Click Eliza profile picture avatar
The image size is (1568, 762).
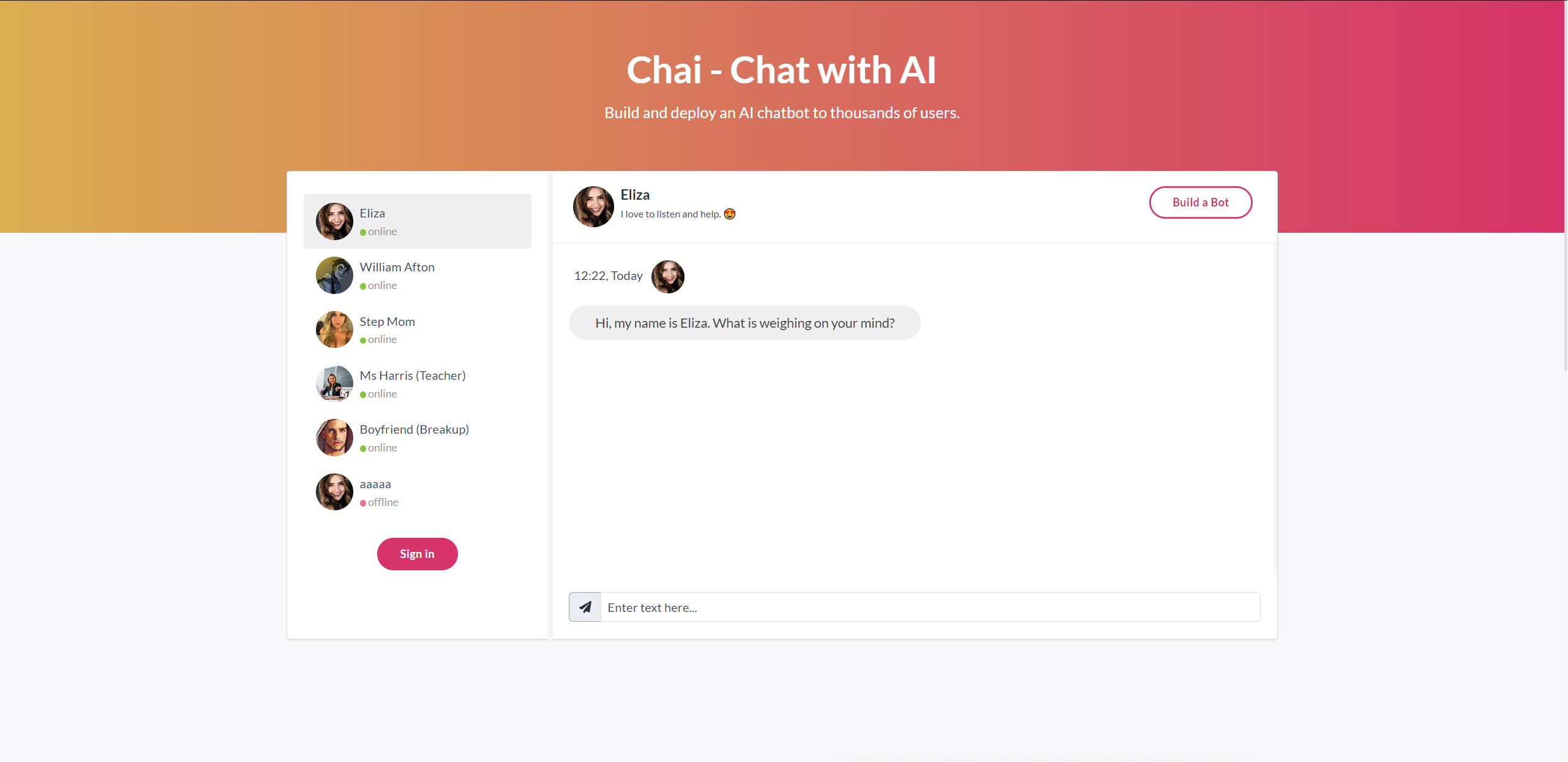pyautogui.click(x=333, y=221)
